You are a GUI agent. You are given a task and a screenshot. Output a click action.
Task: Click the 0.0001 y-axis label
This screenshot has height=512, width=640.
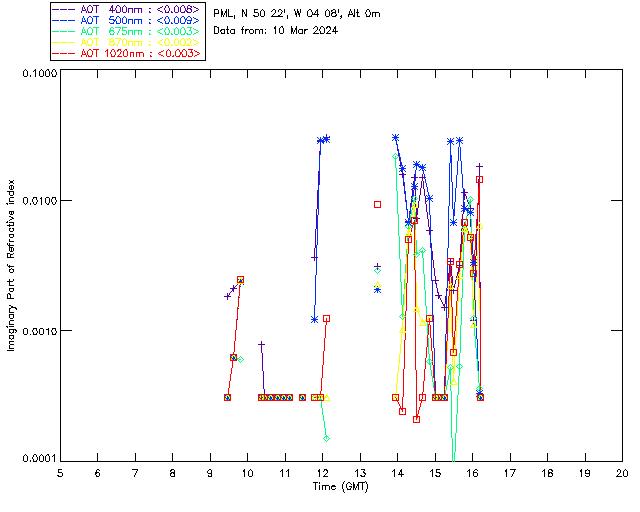tap(39, 459)
